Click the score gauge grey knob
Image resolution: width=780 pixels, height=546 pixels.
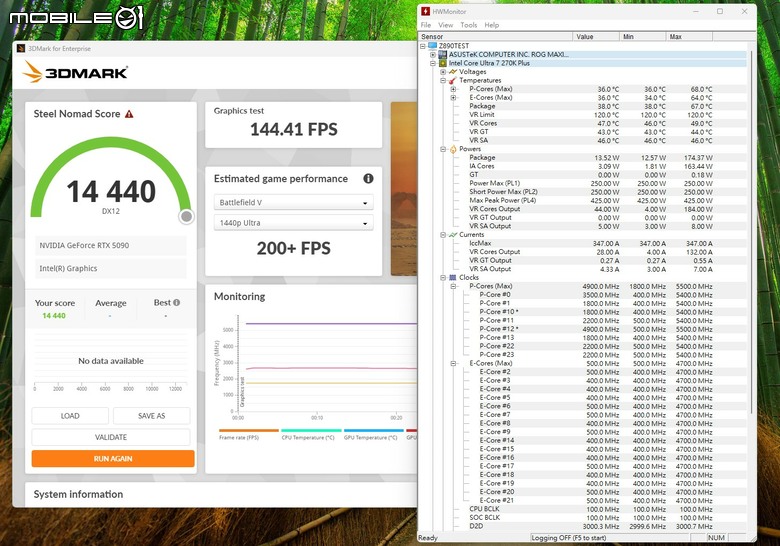pos(187,216)
